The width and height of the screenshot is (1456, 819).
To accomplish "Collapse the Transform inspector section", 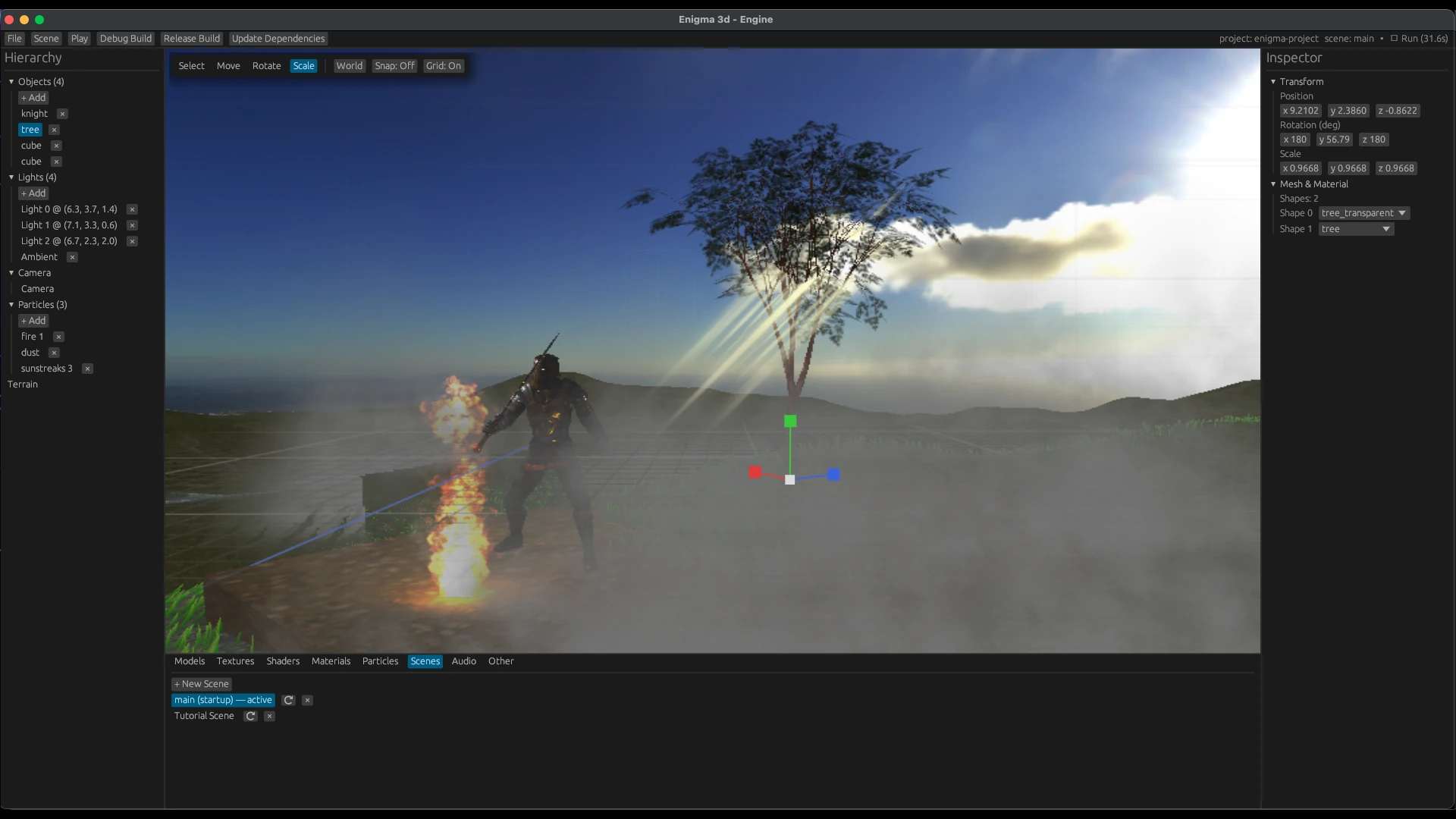I will (x=1273, y=82).
